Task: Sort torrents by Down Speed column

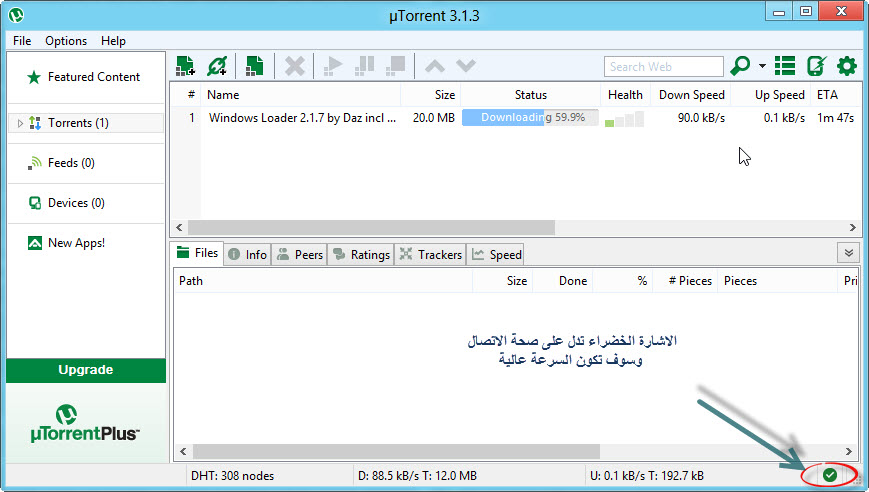Action: pos(691,95)
